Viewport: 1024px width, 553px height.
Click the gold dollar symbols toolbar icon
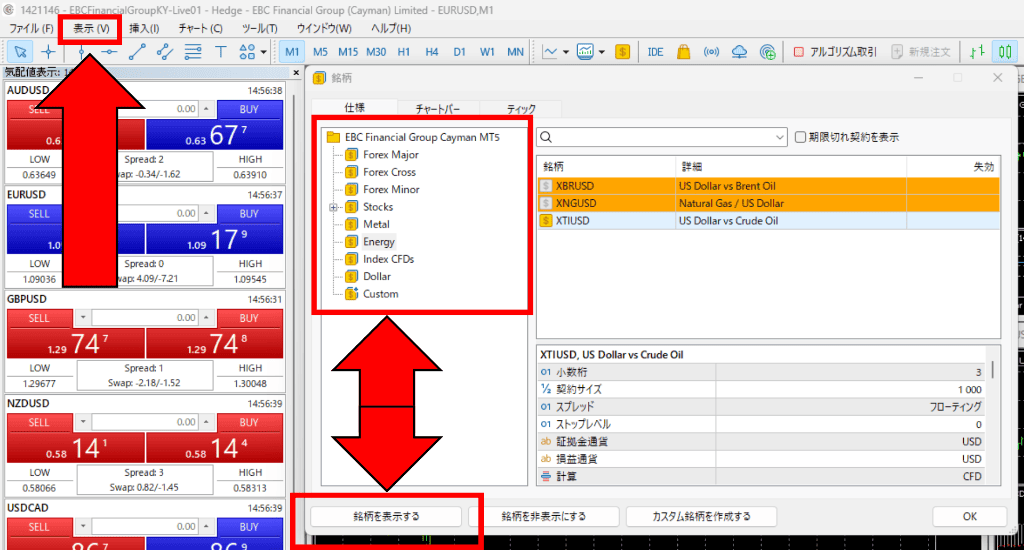[622, 52]
